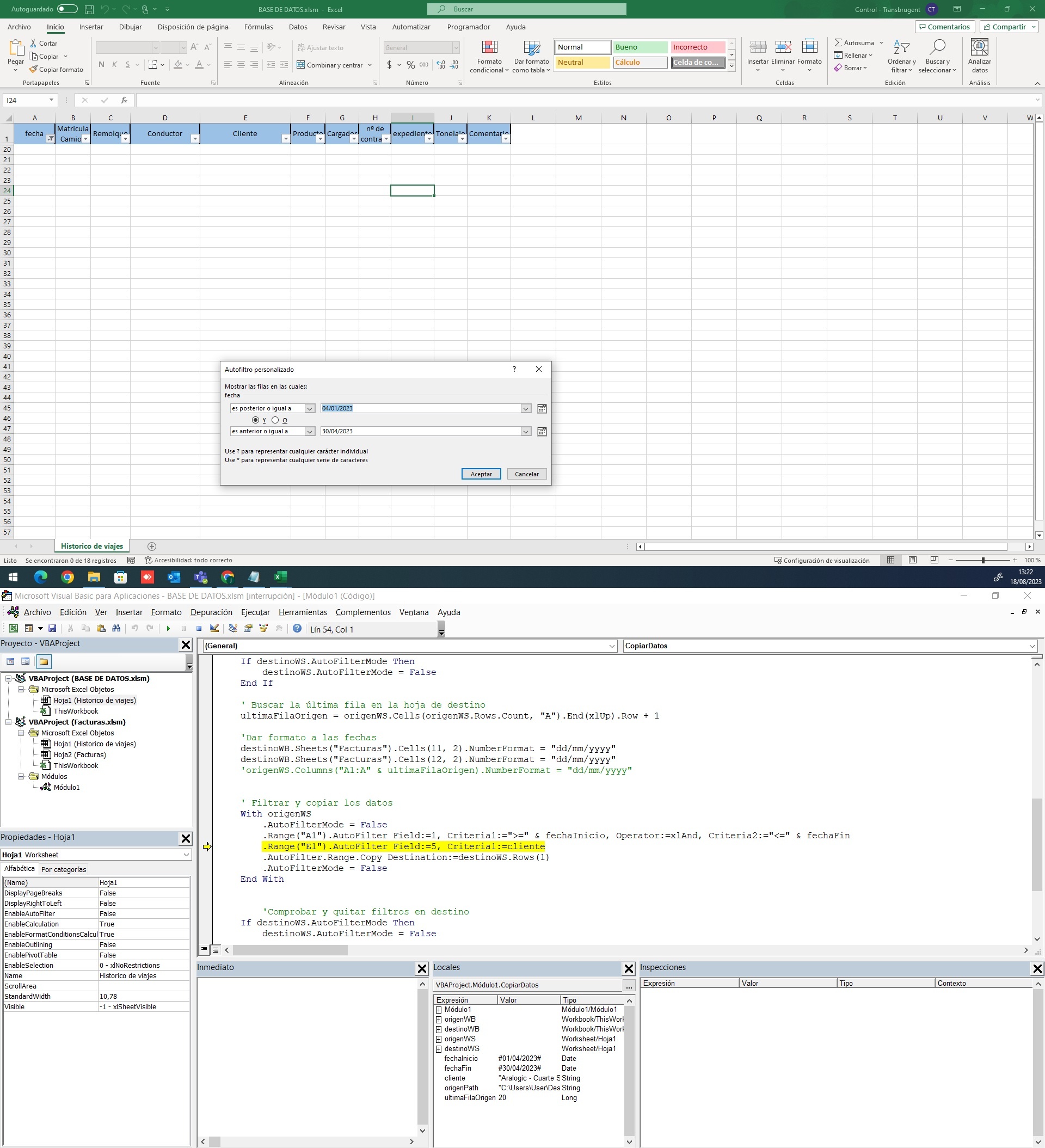
Task: Expand the origenWB local variable
Action: pos(439,1020)
